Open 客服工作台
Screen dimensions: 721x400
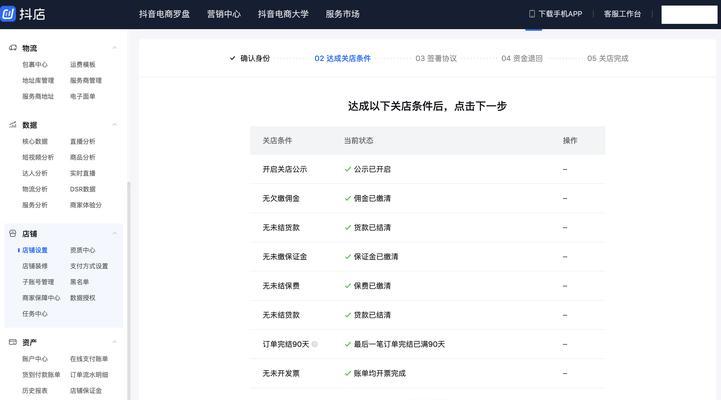click(x=622, y=14)
